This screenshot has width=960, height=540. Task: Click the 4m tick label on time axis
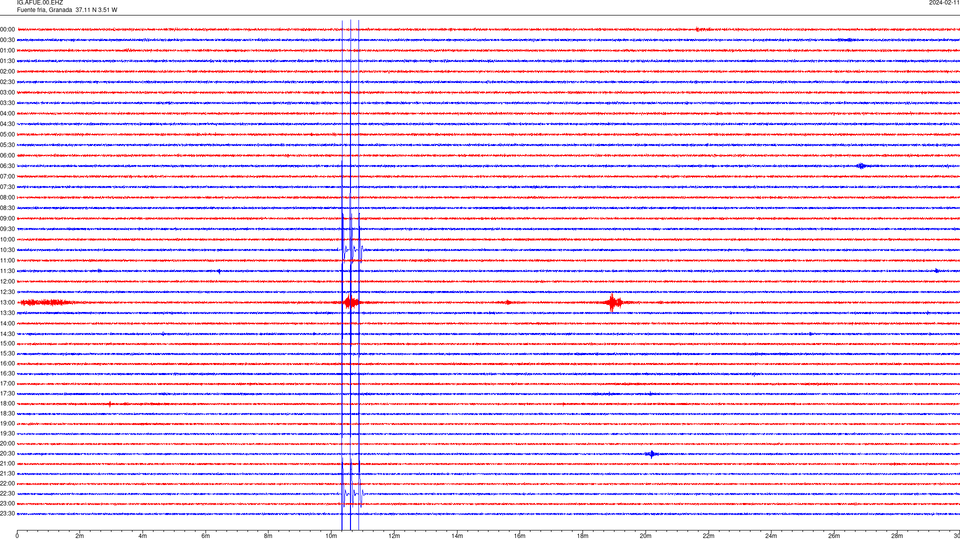pyautogui.click(x=143, y=536)
